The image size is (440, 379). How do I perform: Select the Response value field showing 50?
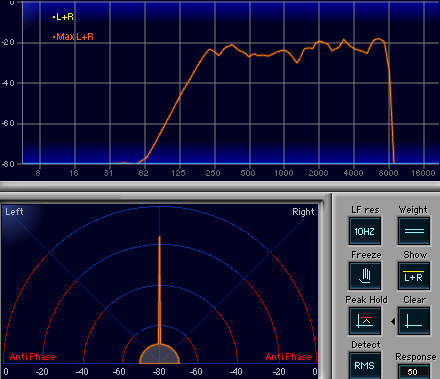click(414, 372)
